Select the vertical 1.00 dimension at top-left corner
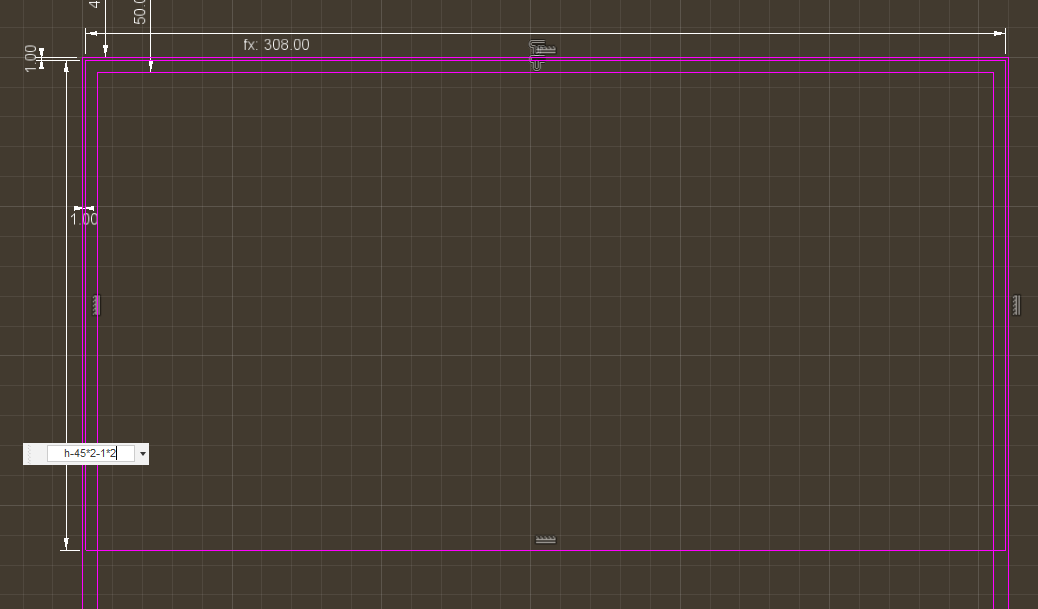 pos(30,58)
